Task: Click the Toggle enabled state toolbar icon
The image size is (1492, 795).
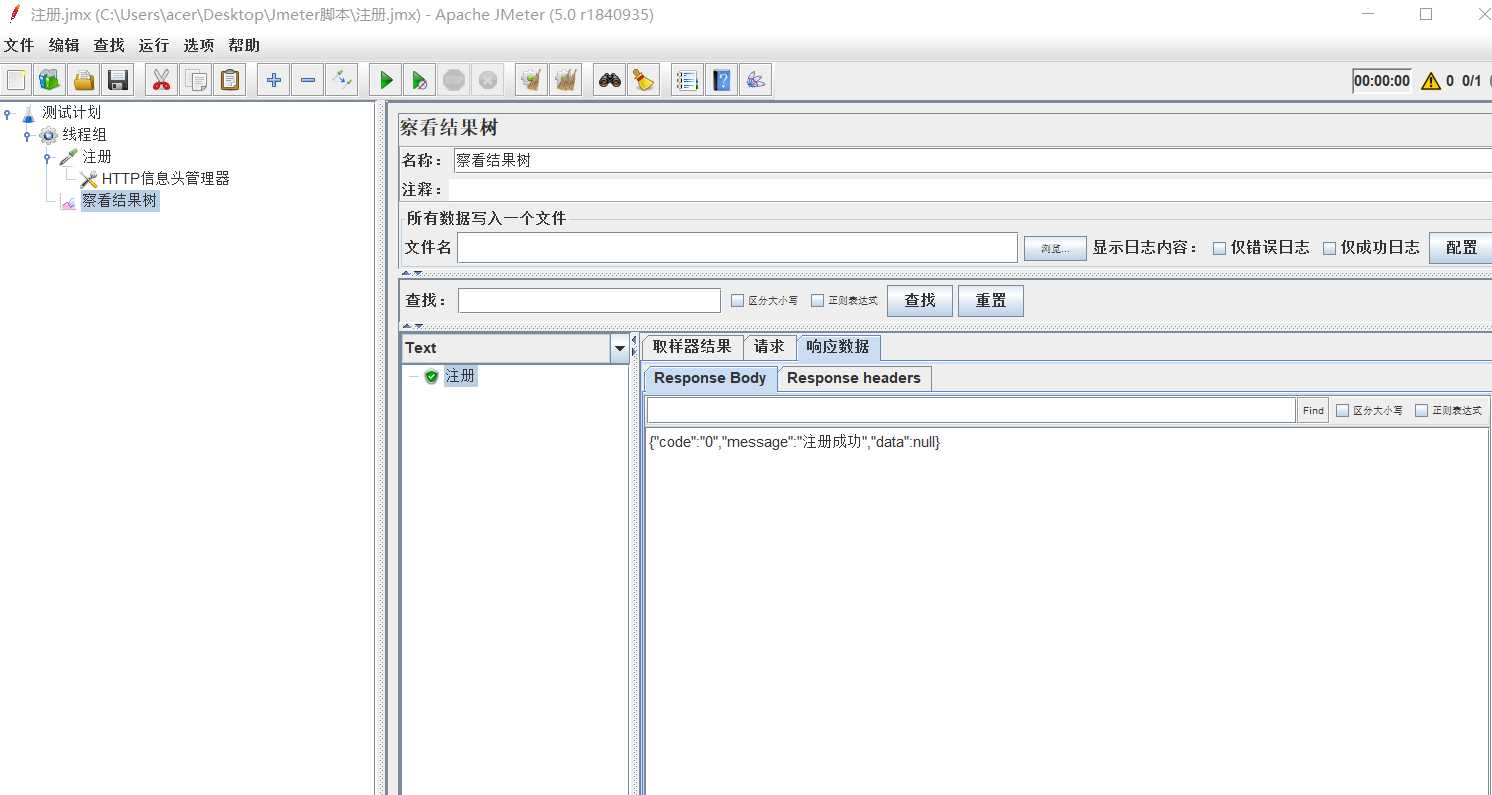Action: 342,80
